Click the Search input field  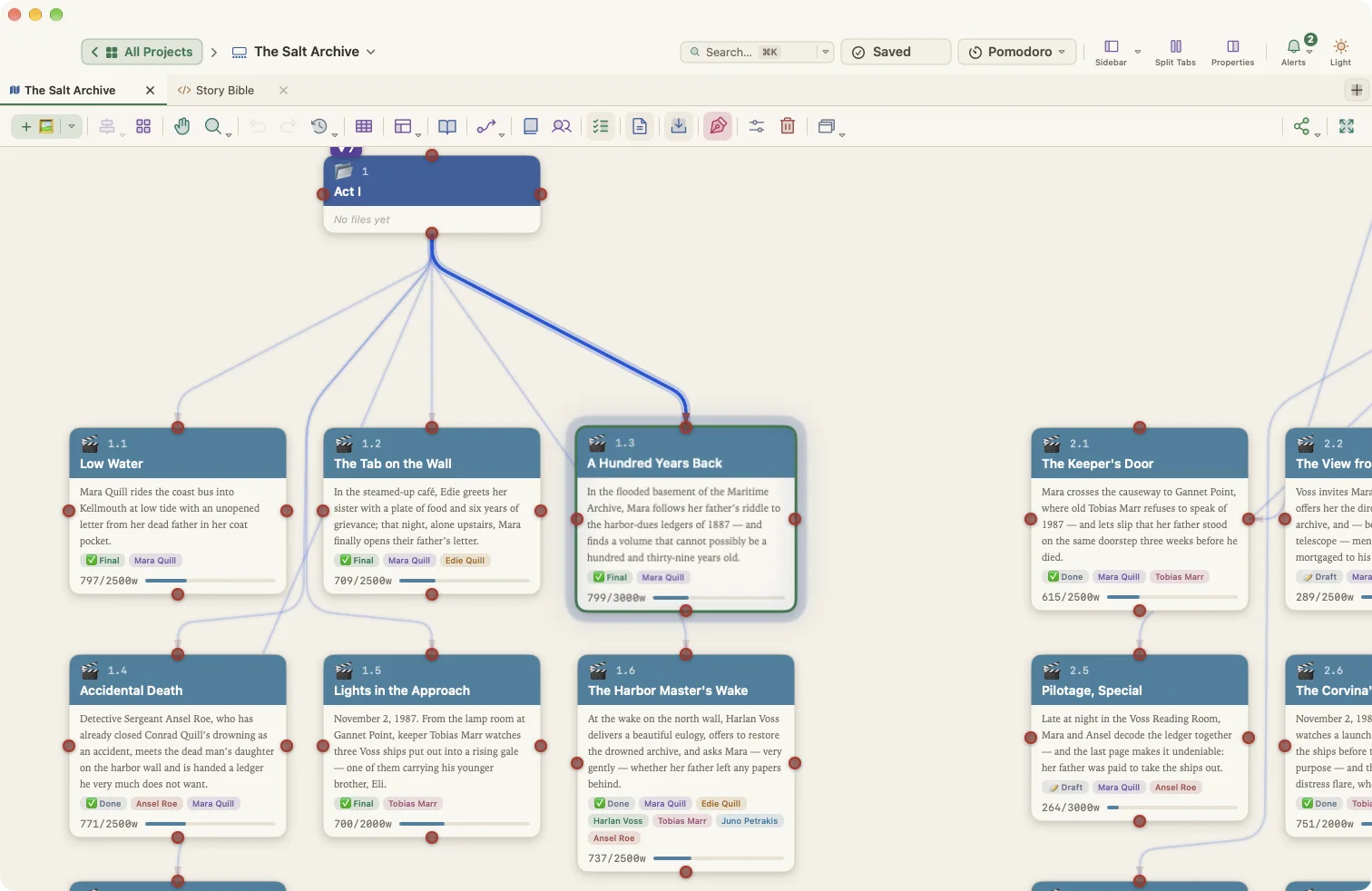tap(749, 52)
